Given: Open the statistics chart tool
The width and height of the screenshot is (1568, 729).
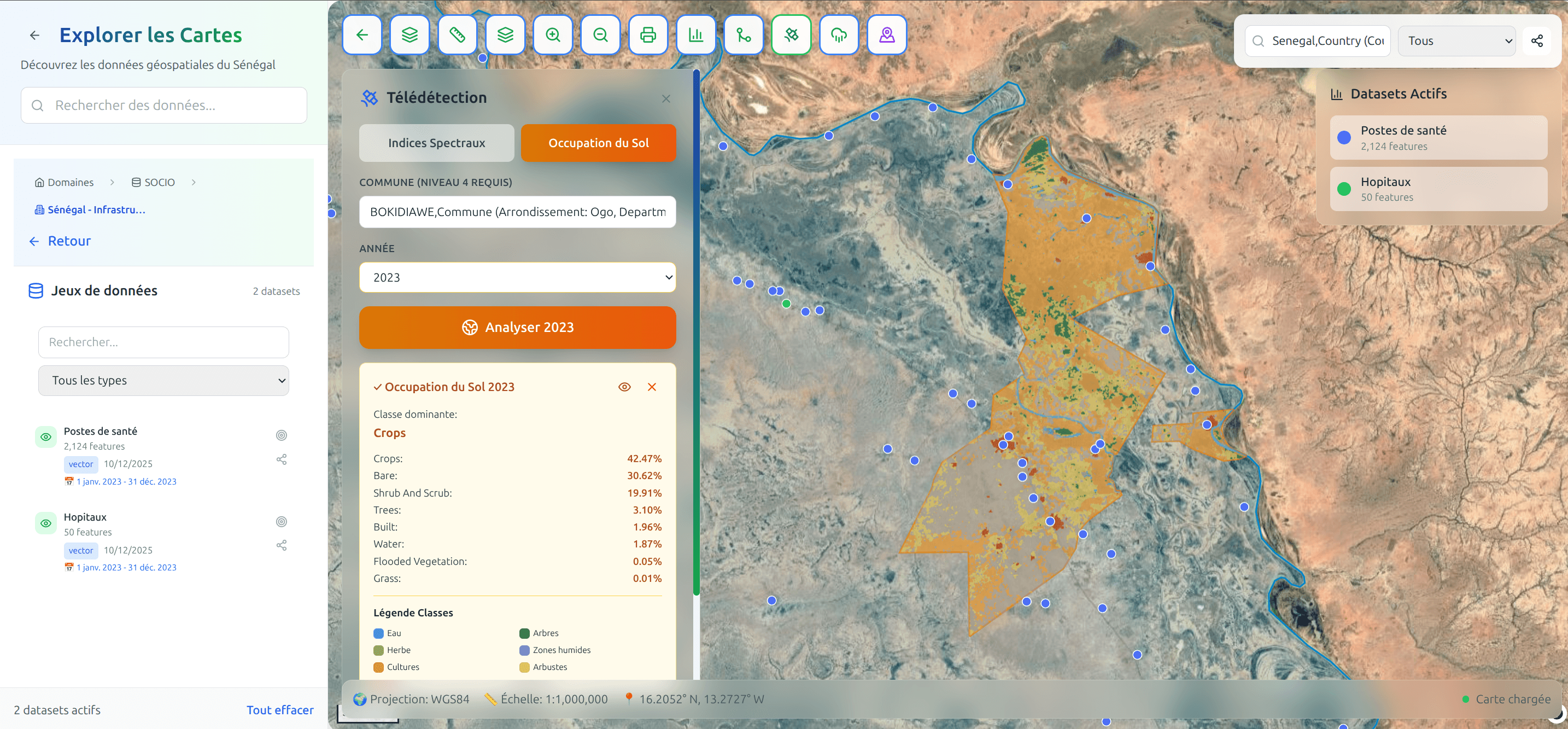Looking at the screenshot, I should point(696,34).
